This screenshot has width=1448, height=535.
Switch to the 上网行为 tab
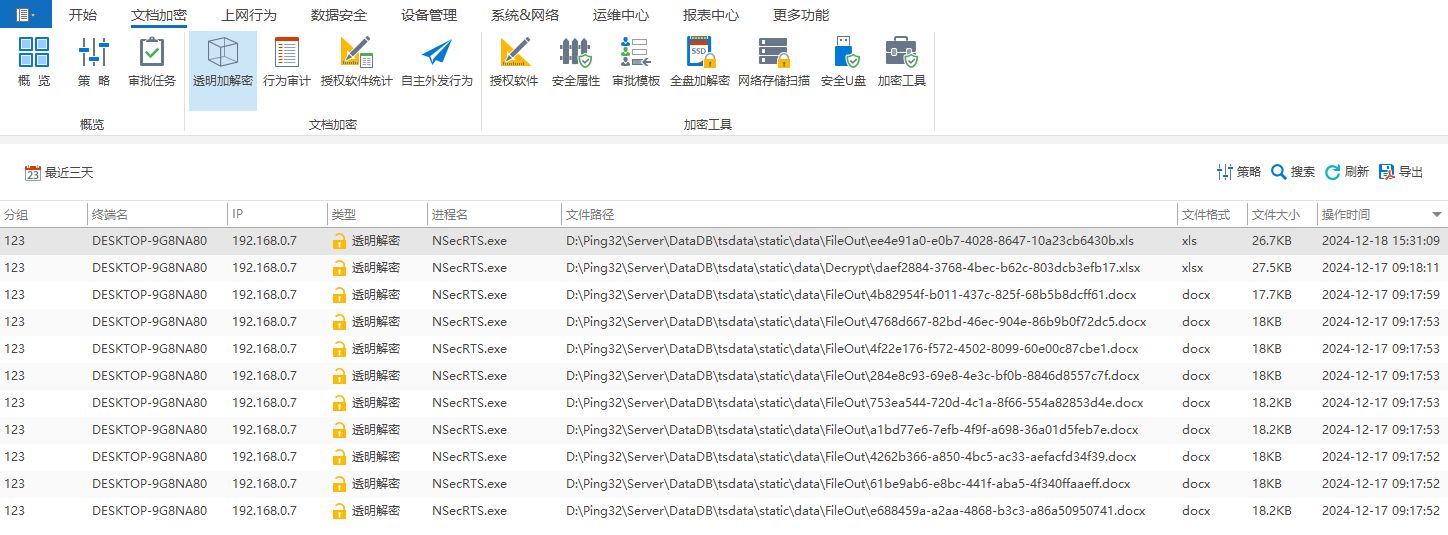249,15
